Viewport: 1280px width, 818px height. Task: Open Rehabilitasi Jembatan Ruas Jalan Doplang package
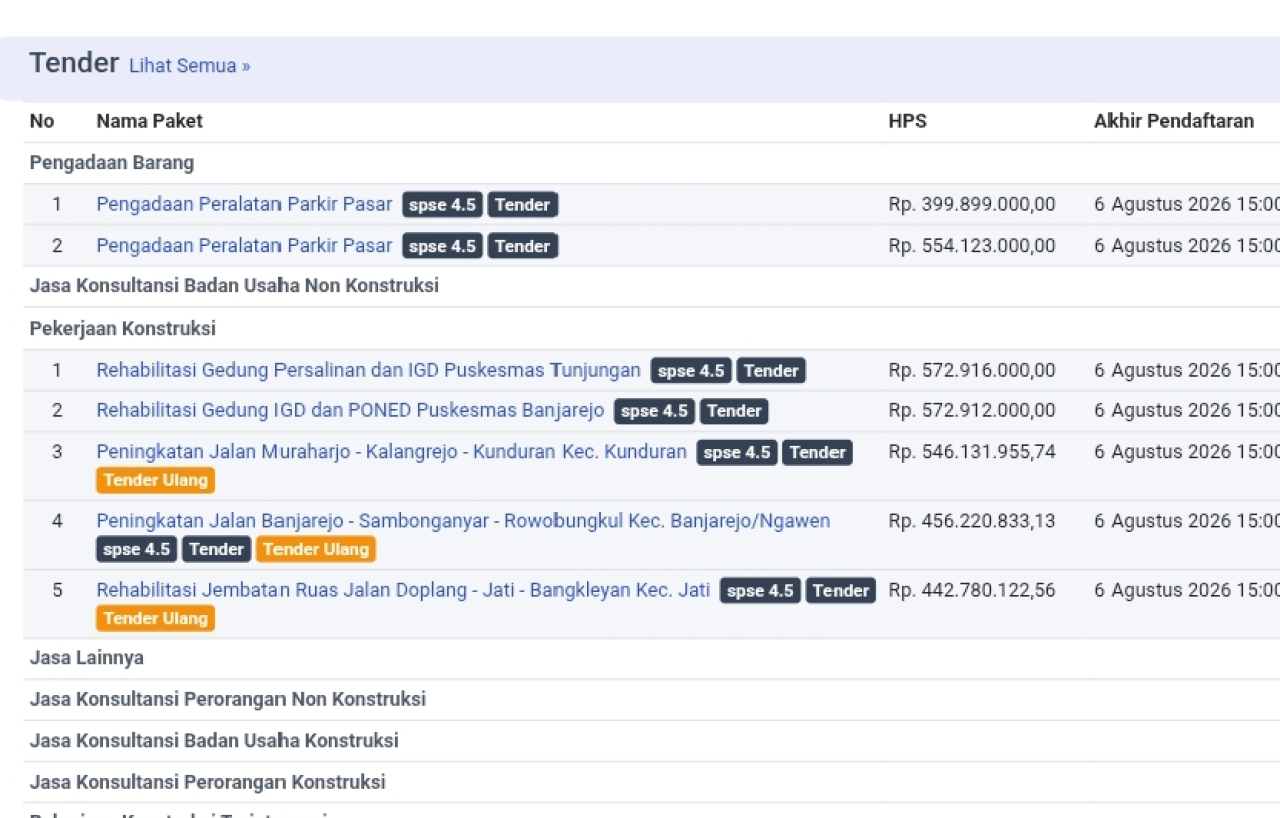click(x=403, y=590)
